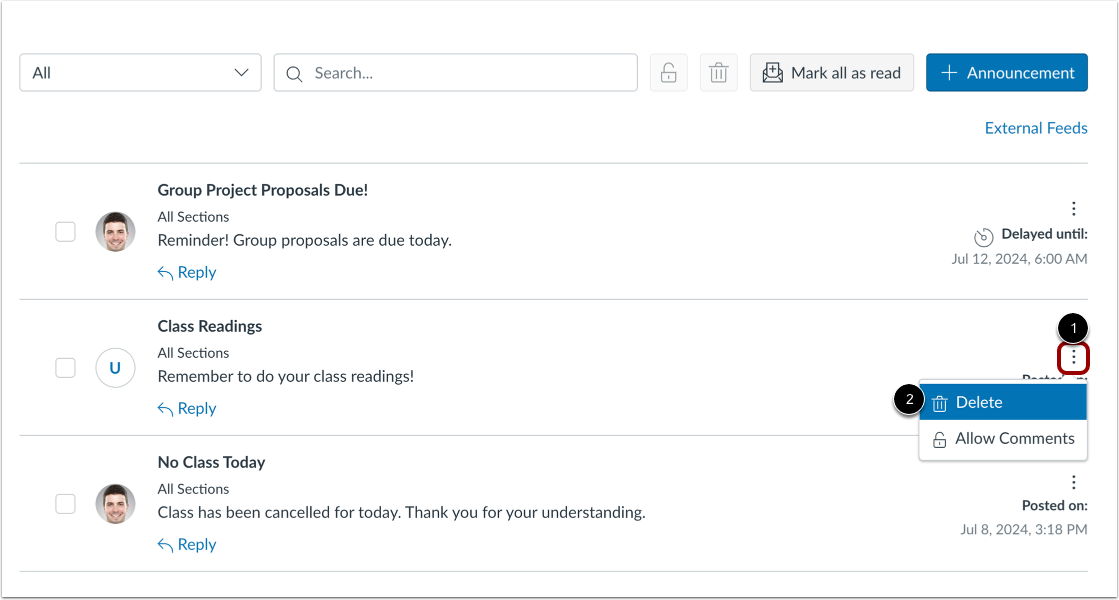This screenshot has width=1119, height=600.
Task: Click the 'U' avatar on Class Readings
Action: pos(115,368)
